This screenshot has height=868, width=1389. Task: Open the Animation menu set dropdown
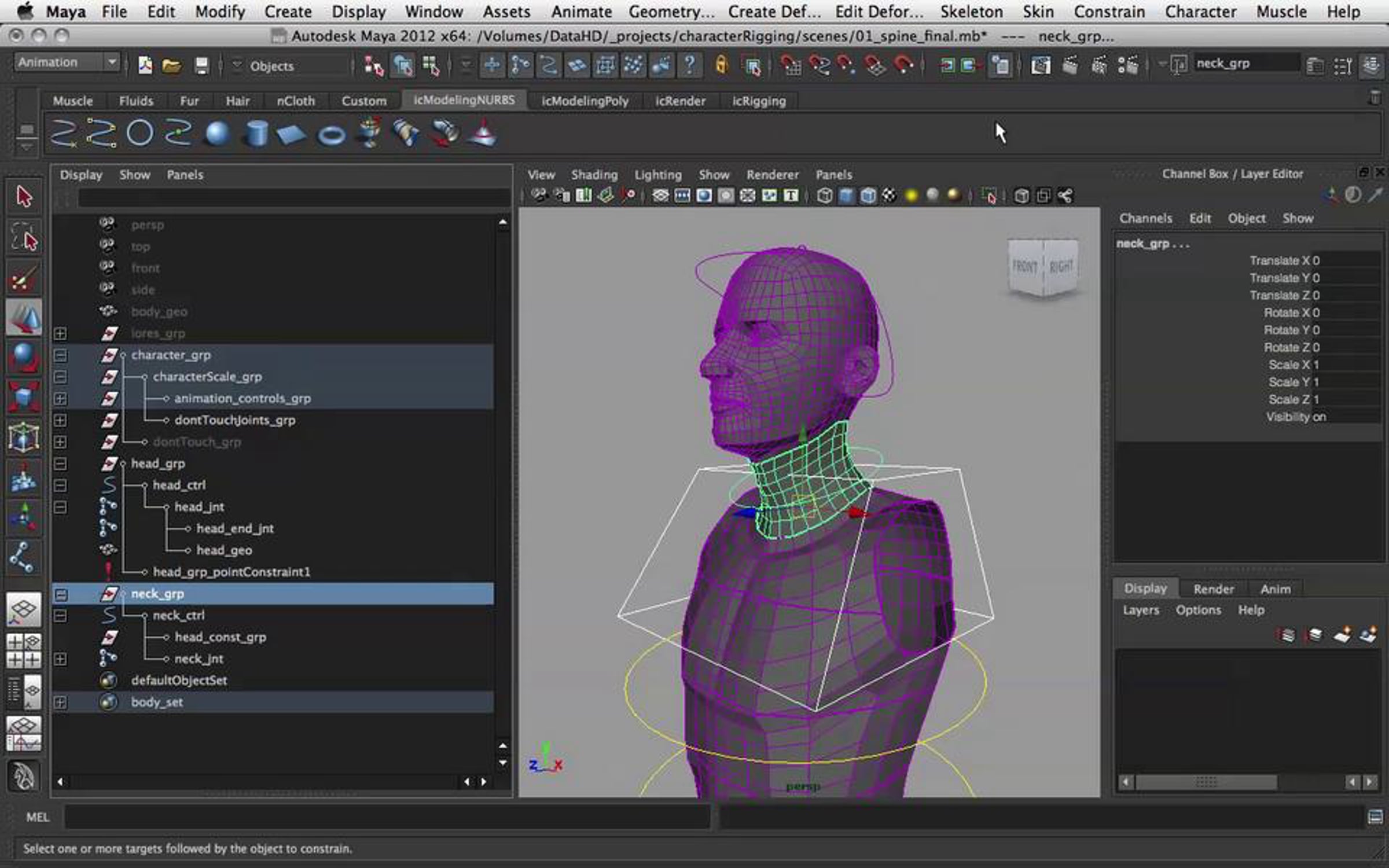click(67, 62)
